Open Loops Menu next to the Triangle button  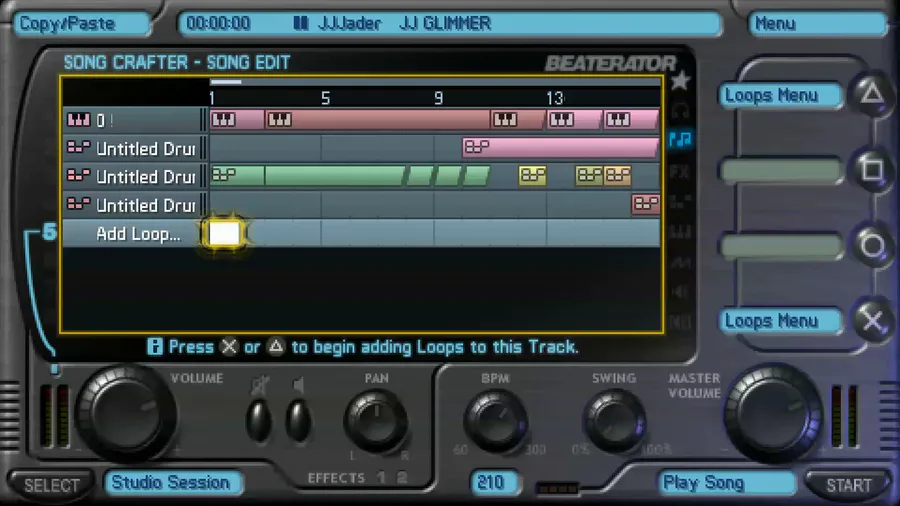pos(779,95)
